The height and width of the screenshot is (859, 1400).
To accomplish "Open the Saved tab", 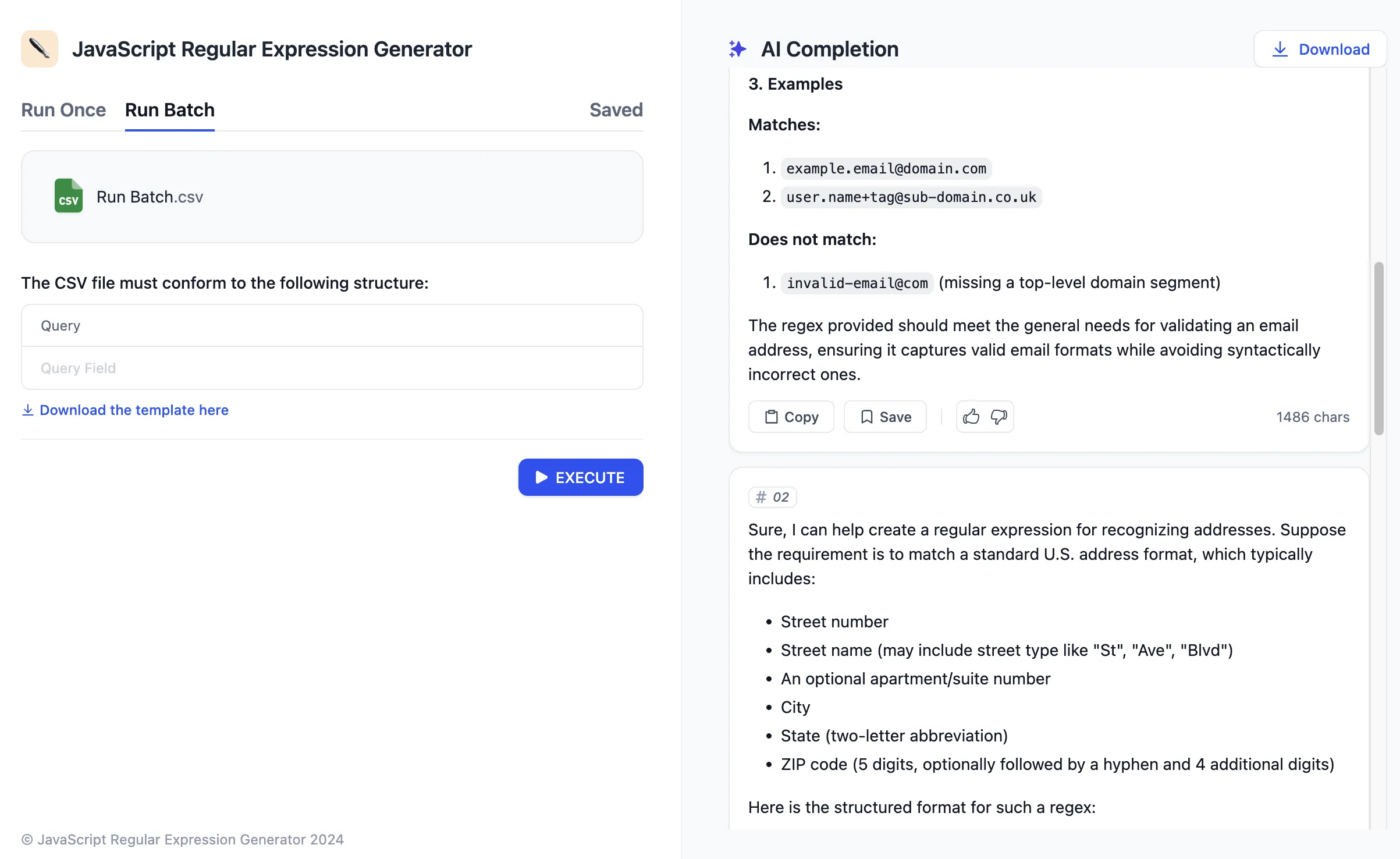I will tap(616, 110).
